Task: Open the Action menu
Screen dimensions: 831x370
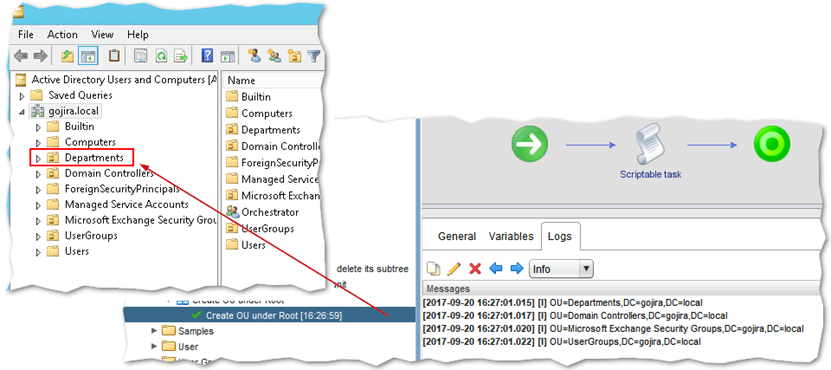Action: pos(62,34)
